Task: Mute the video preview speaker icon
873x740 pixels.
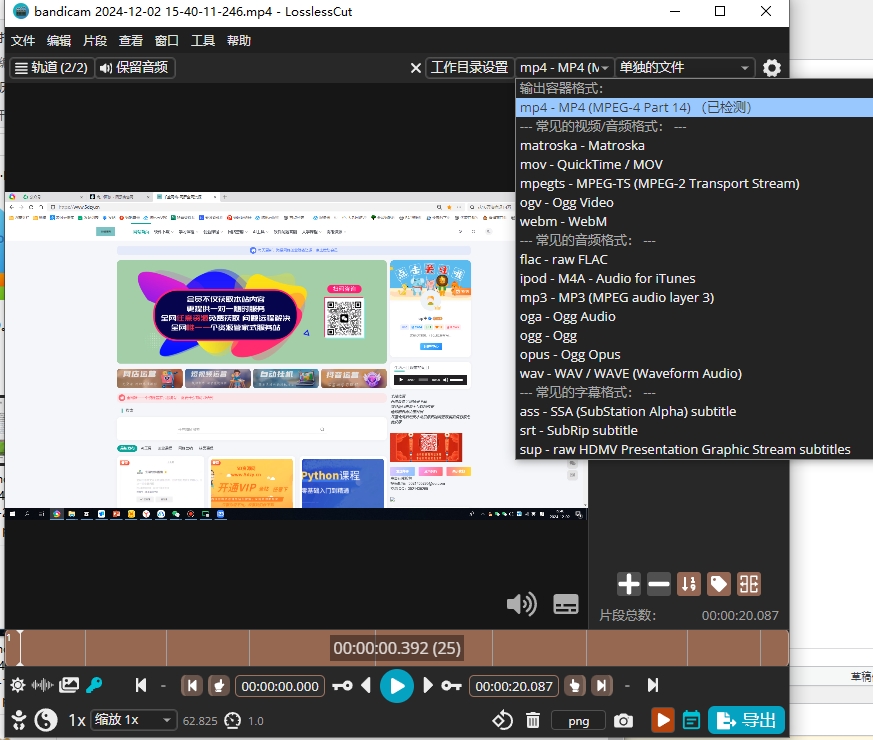Action: click(522, 604)
